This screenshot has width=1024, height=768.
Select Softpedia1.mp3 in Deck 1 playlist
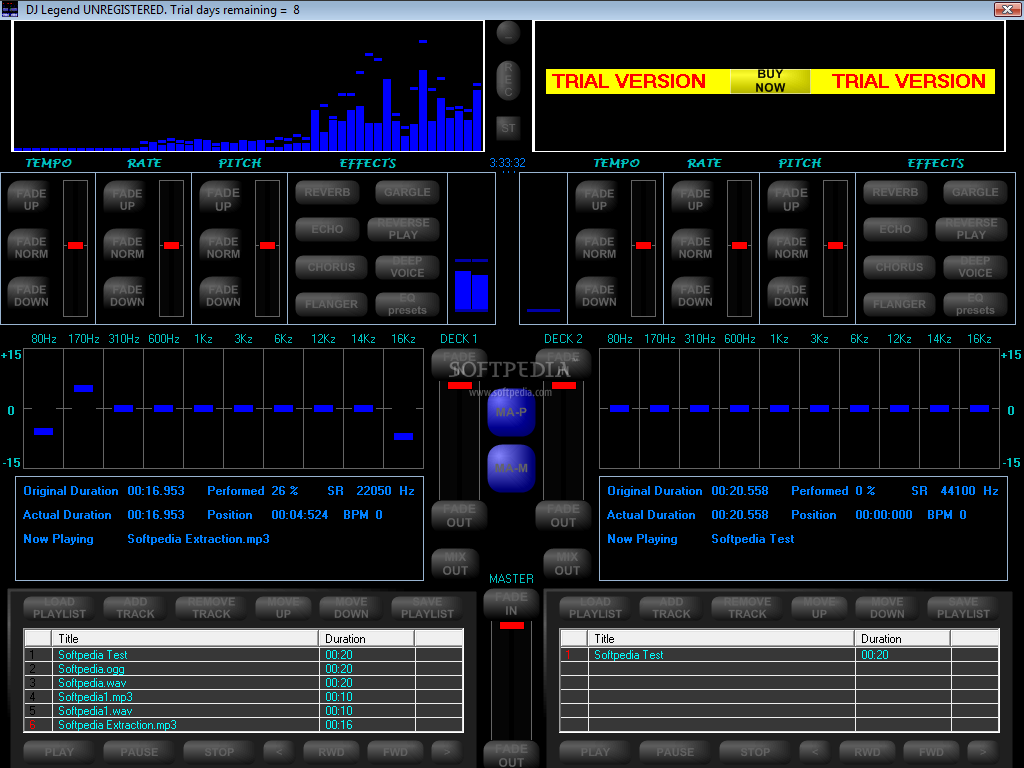[x=243, y=697]
